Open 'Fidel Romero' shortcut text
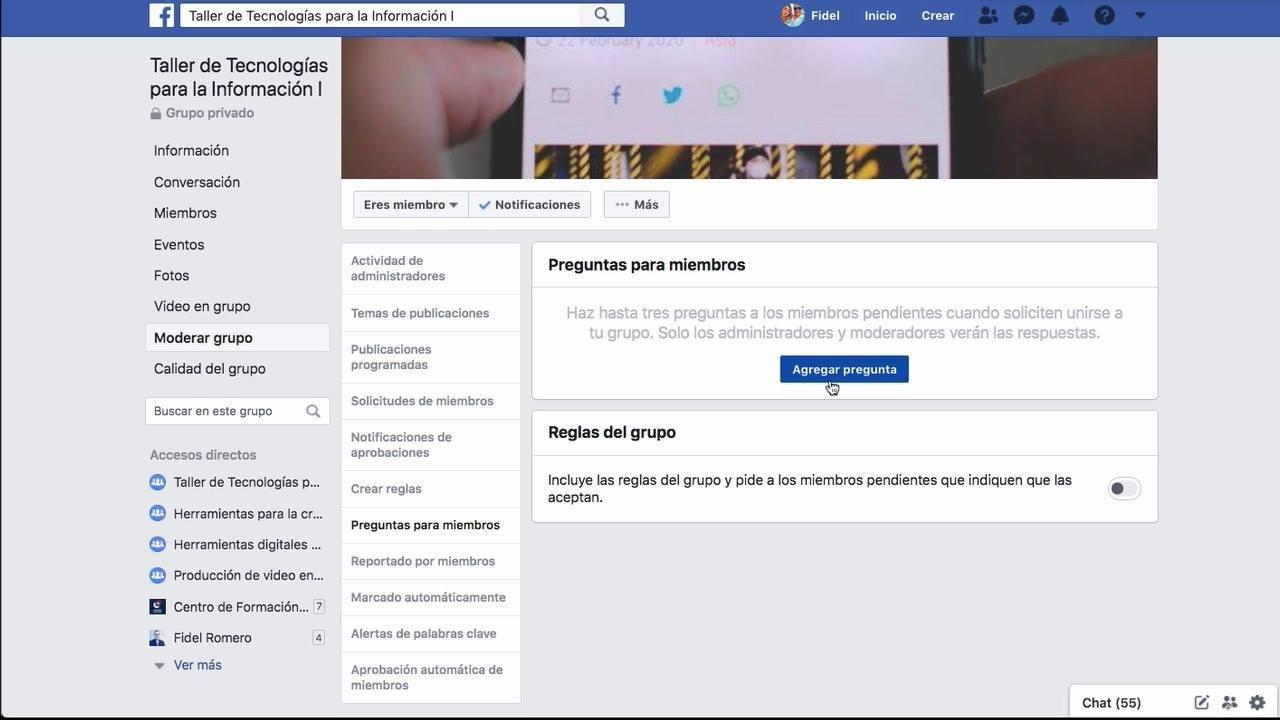This screenshot has width=1280, height=720. click(x=213, y=638)
